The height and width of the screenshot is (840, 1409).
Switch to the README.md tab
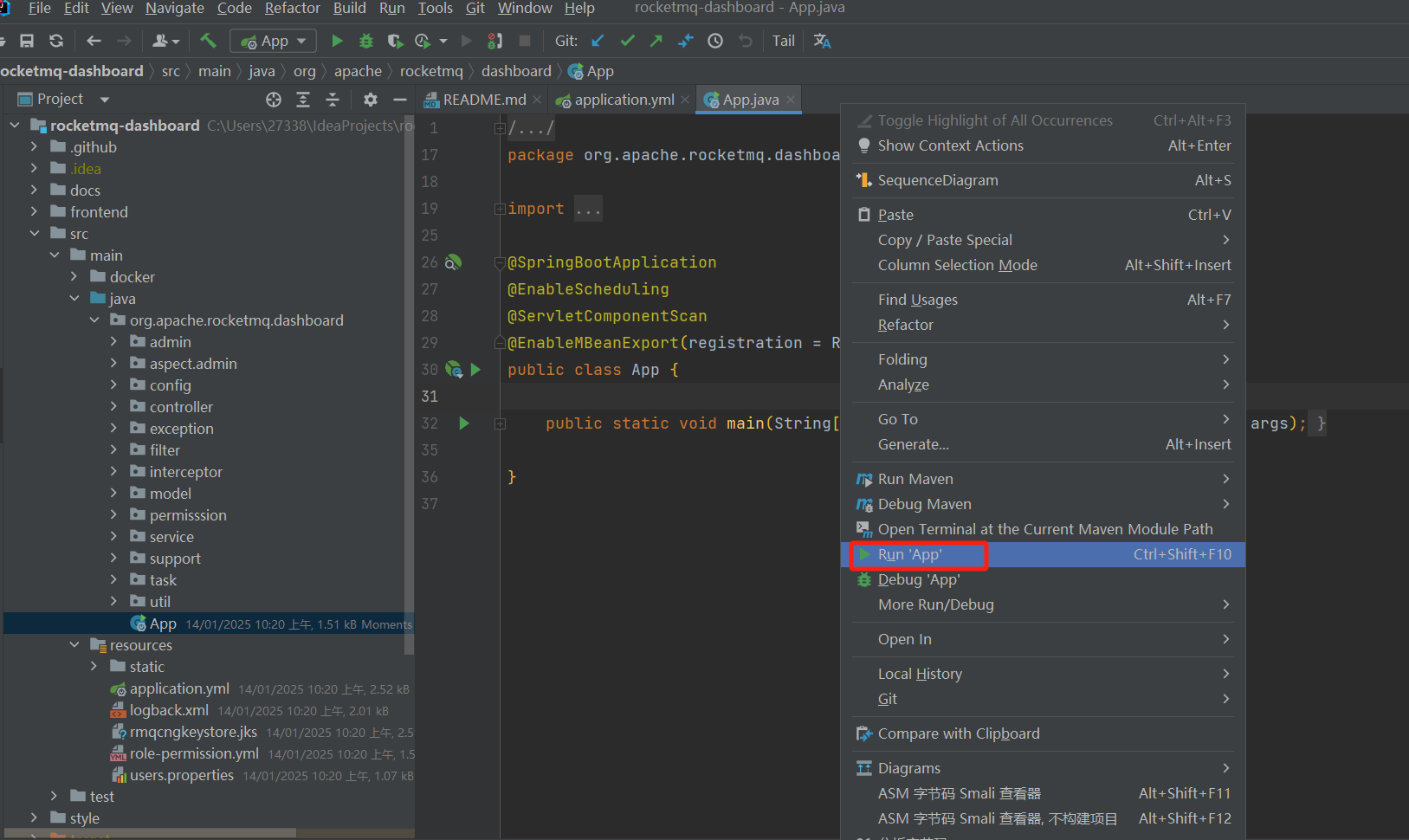[x=483, y=100]
